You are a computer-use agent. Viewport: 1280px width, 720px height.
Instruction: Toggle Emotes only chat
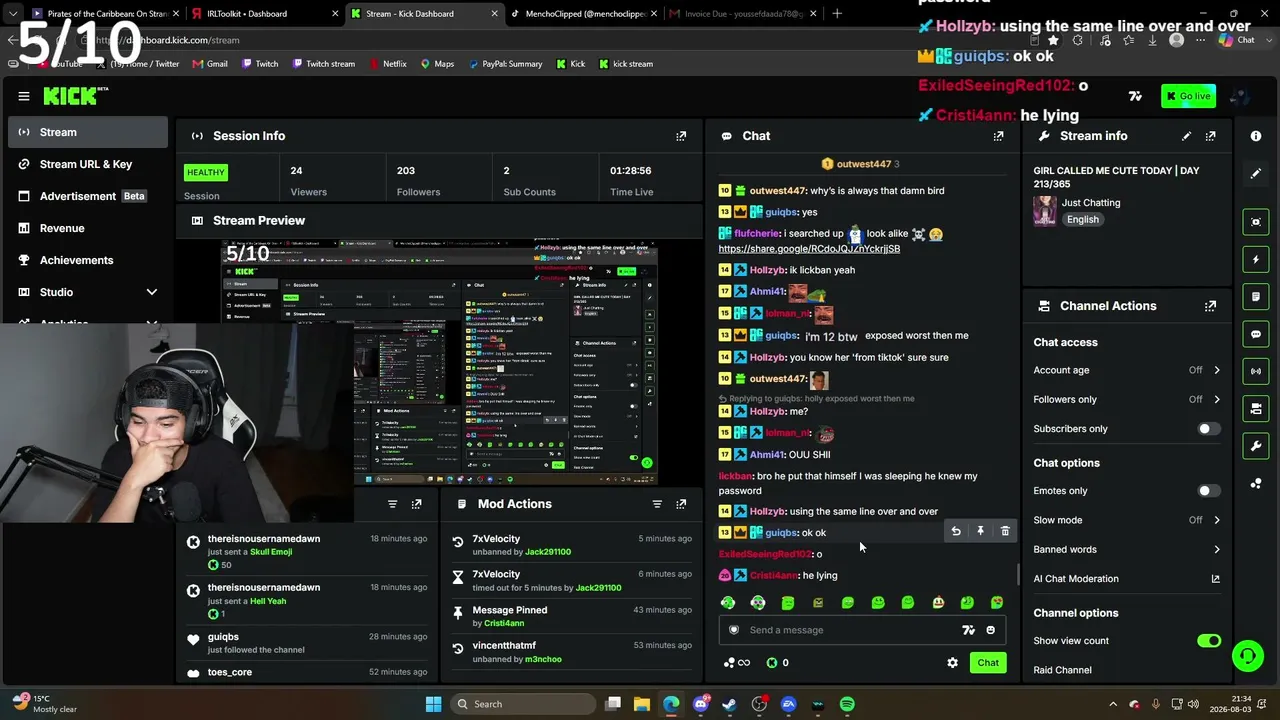point(1209,491)
